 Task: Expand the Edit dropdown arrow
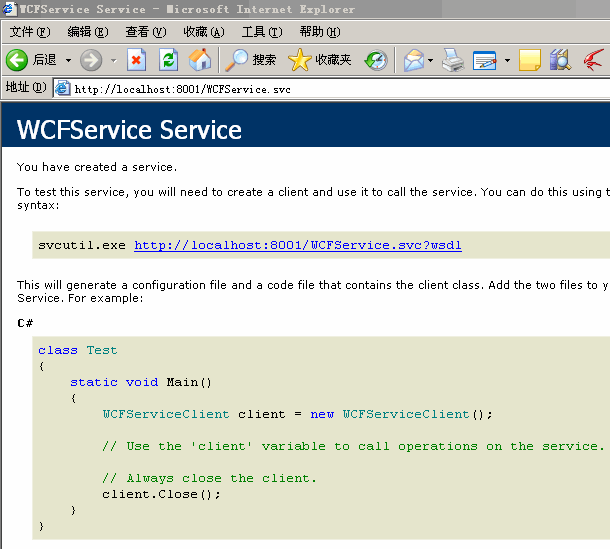(507, 60)
